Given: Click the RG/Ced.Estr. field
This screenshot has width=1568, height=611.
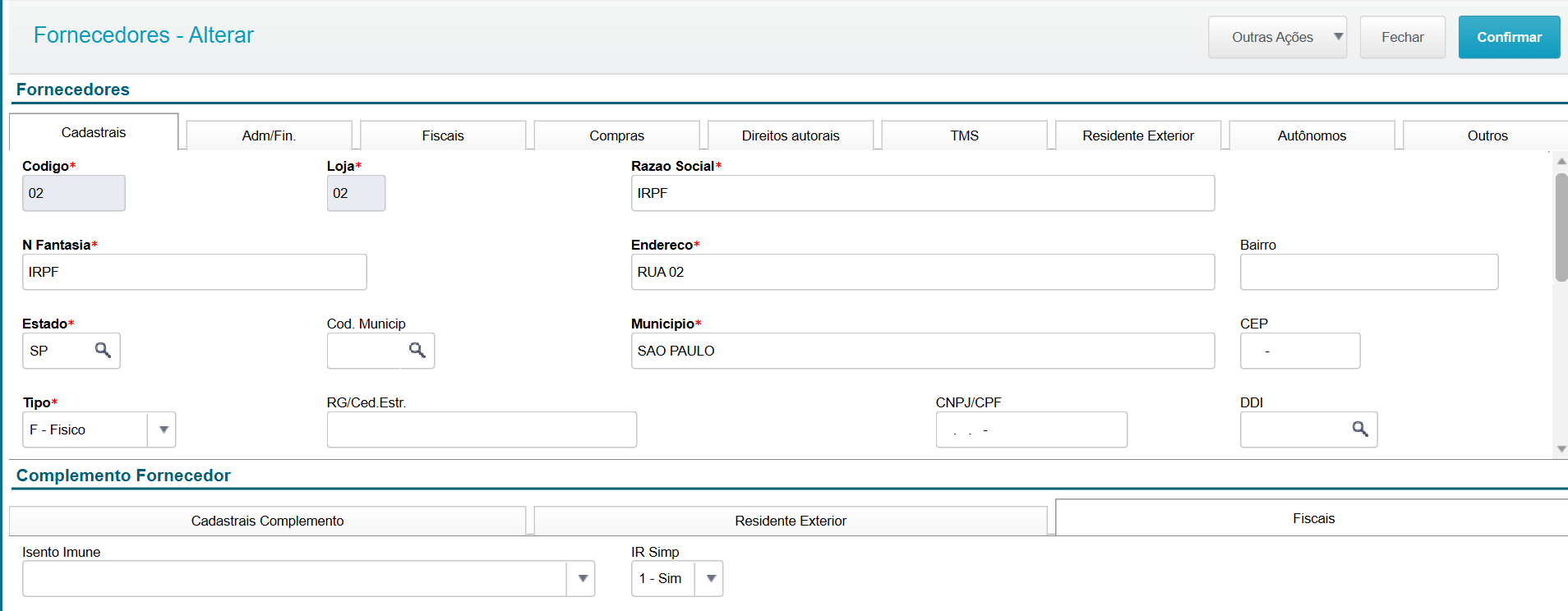Looking at the screenshot, I should pos(482,430).
